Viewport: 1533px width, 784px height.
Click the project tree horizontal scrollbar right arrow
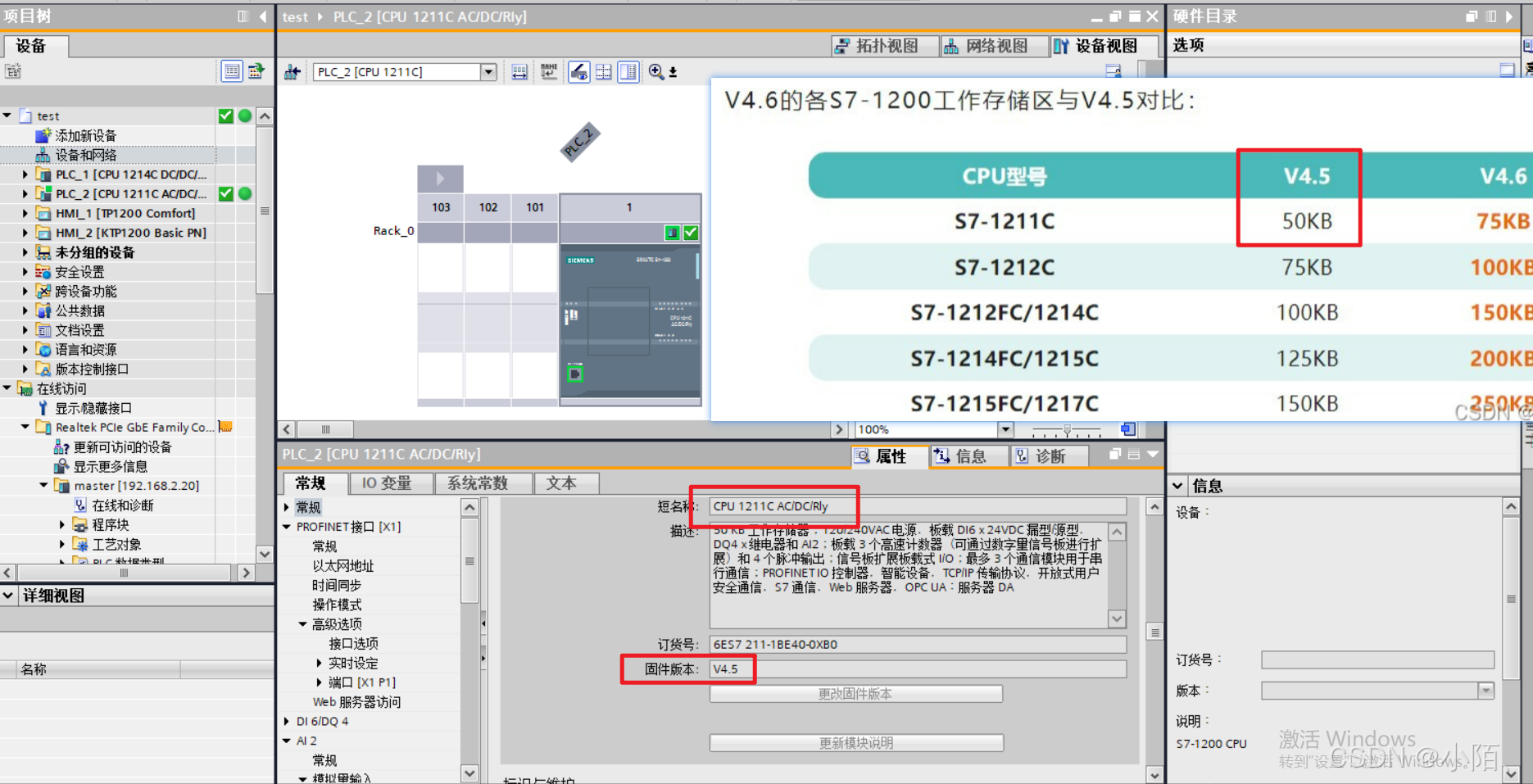click(x=245, y=573)
